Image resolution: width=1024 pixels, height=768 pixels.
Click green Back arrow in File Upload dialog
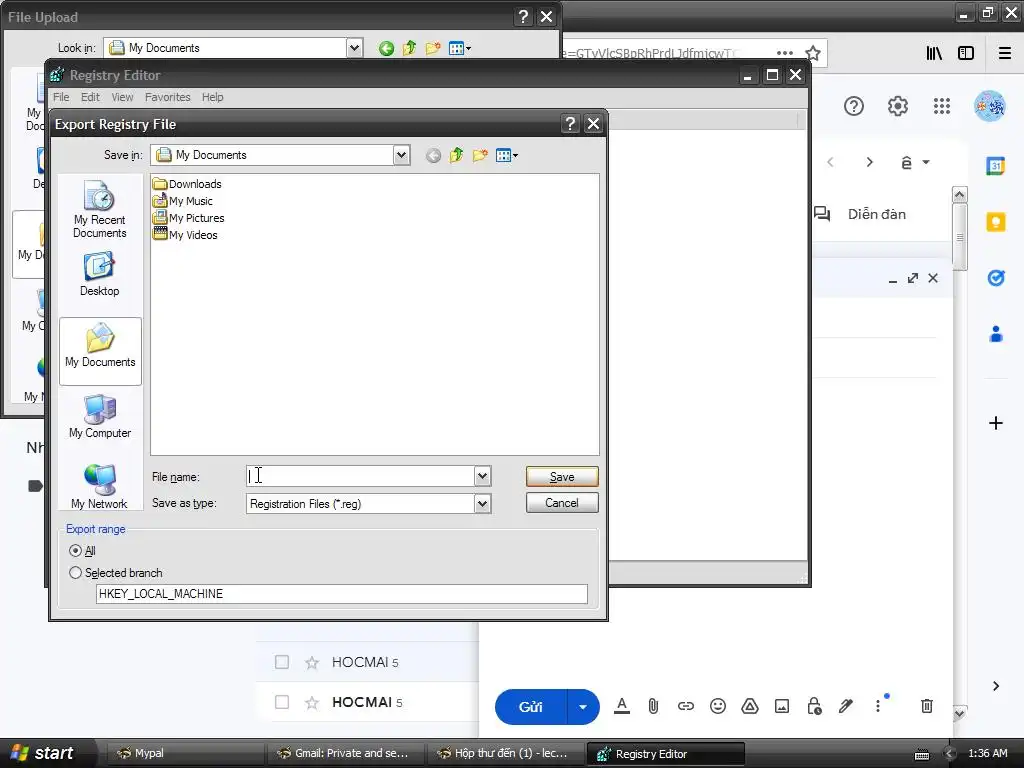click(386, 48)
